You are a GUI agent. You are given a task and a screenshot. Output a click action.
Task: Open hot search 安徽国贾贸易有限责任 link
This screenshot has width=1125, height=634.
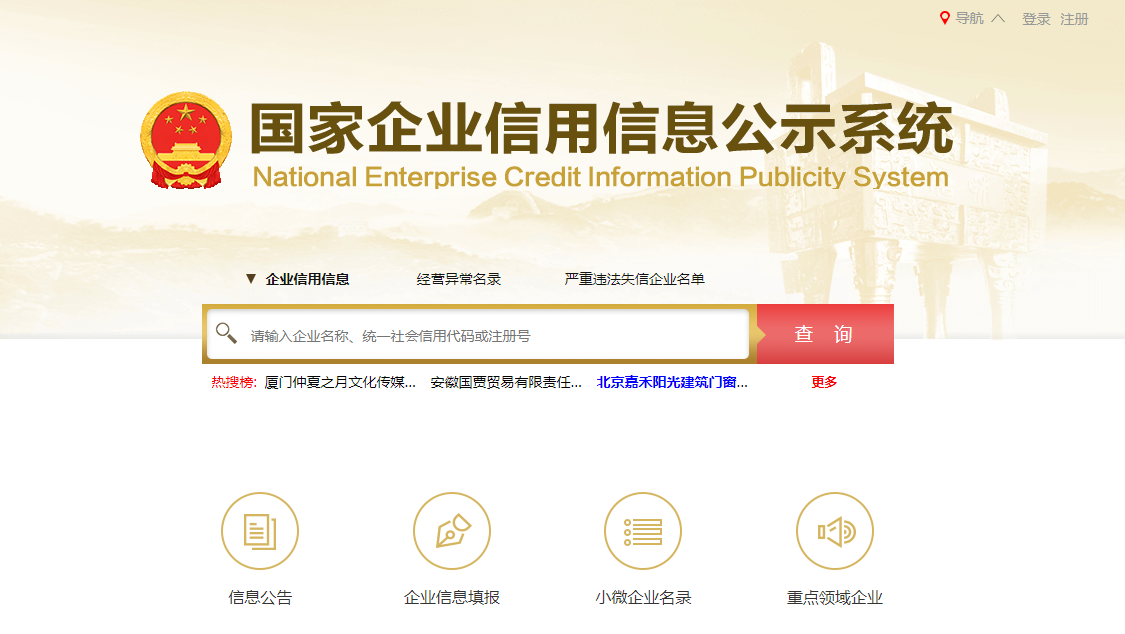click(x=506, y=382)
